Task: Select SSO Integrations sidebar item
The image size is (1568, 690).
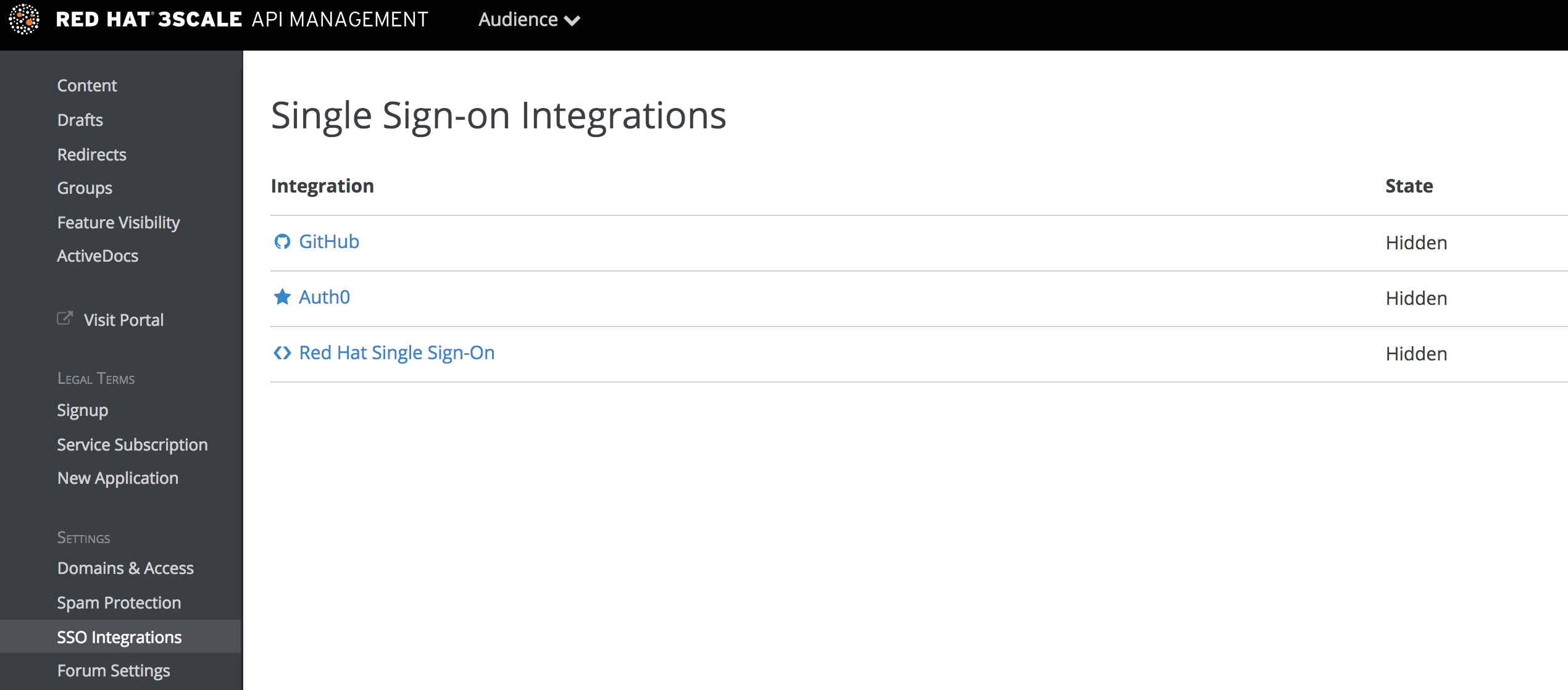Action: point(119,636)
